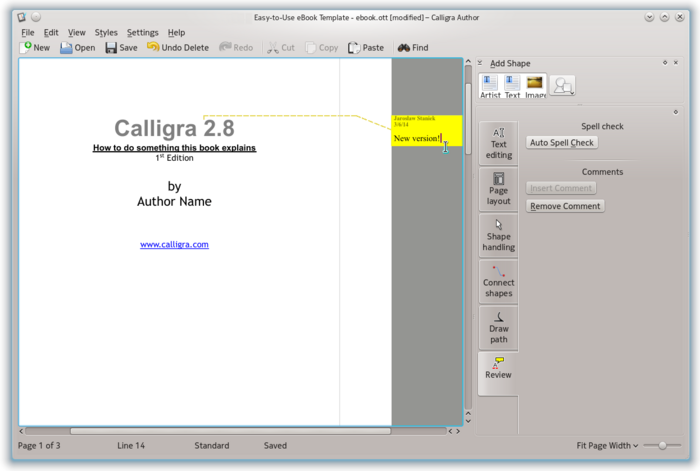The image size is (700, 471).
Task: Choose the Connect shapes tool
Action: tap(498, 281)
